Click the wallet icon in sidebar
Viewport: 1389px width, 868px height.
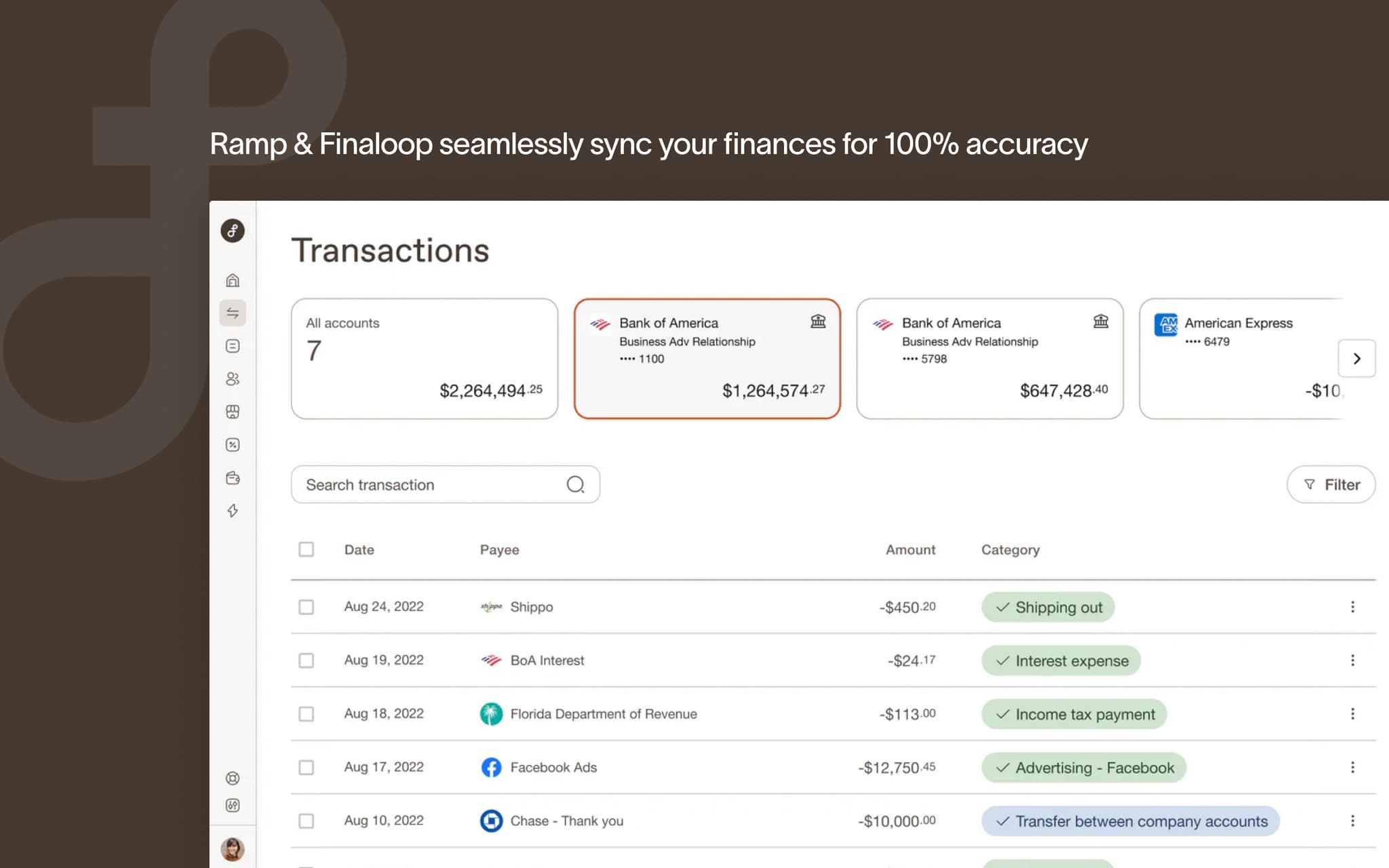(x=233, y=478)
